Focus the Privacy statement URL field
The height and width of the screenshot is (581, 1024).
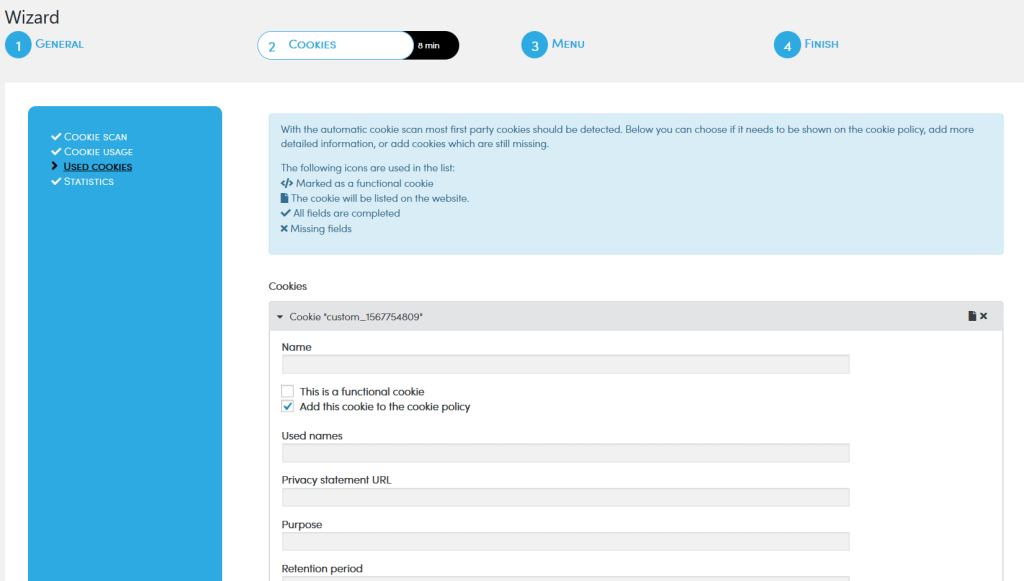point(566,497)
